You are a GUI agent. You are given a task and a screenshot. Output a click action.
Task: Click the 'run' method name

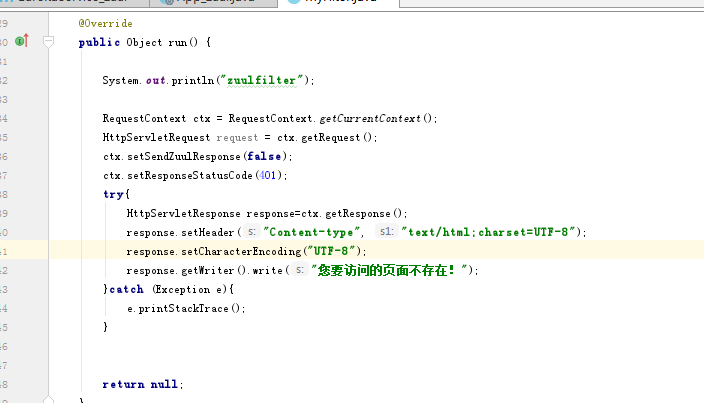point(177,43)
